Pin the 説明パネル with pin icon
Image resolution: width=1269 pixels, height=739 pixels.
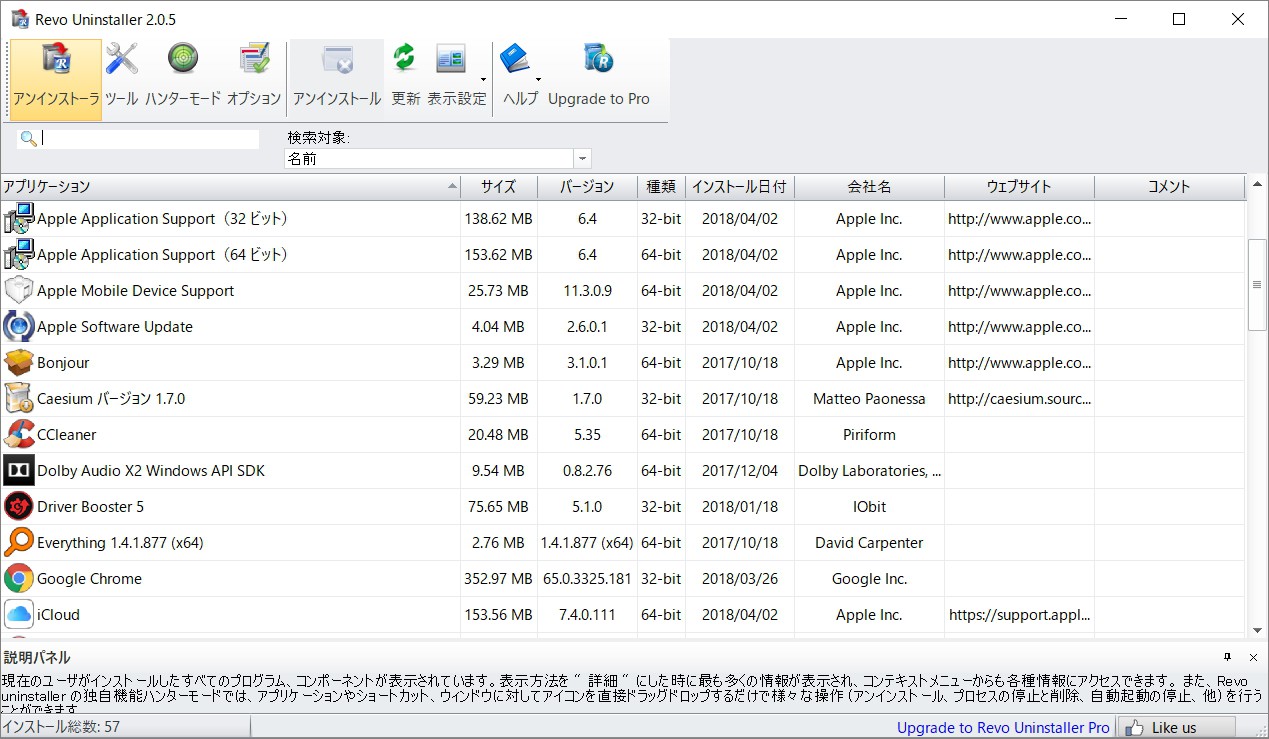coord(1227,657)
